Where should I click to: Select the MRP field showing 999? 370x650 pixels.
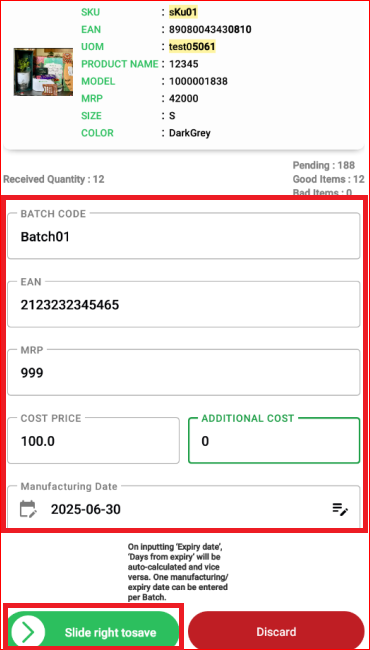click(184, 373)
